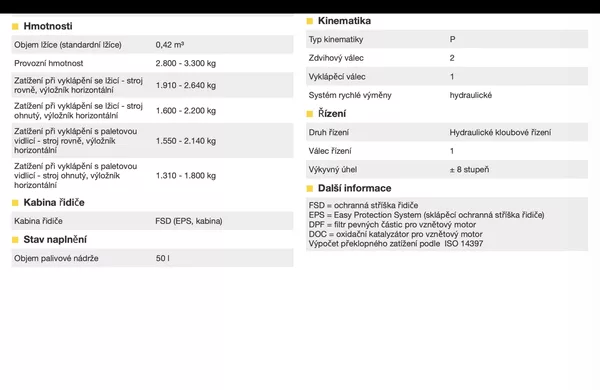Select the FSD (EPS, kabina) value

pos(189,221)
